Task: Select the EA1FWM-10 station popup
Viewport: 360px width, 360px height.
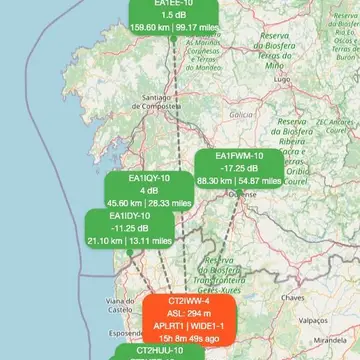Action: (x=239, y=168)
